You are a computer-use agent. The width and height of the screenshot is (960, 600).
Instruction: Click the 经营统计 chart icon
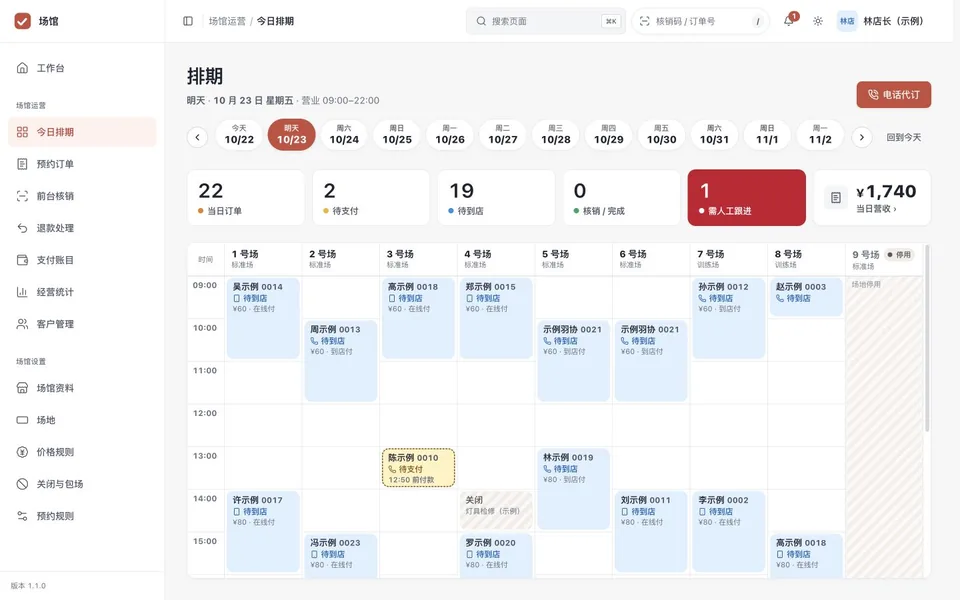(x=22, y=291)
